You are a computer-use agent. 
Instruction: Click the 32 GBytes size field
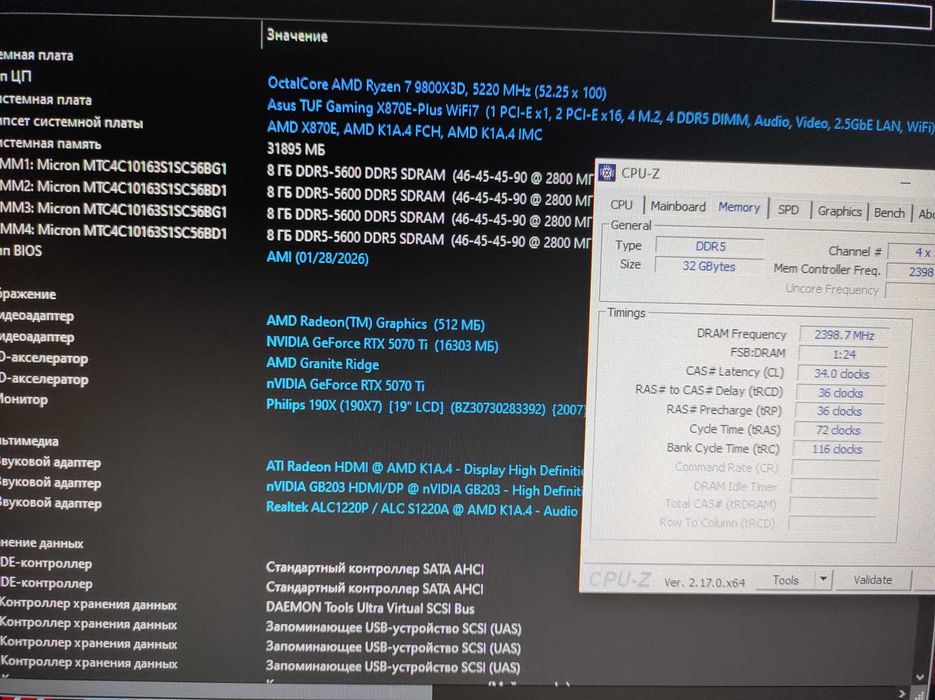coord(709,267)
